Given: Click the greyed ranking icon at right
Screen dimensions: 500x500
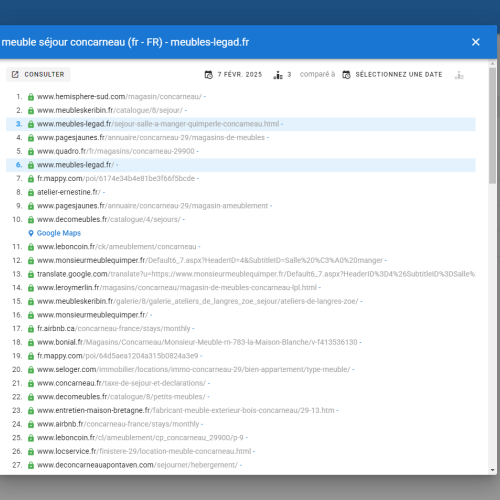Looking at the screenshot, I should pos(459,75).
